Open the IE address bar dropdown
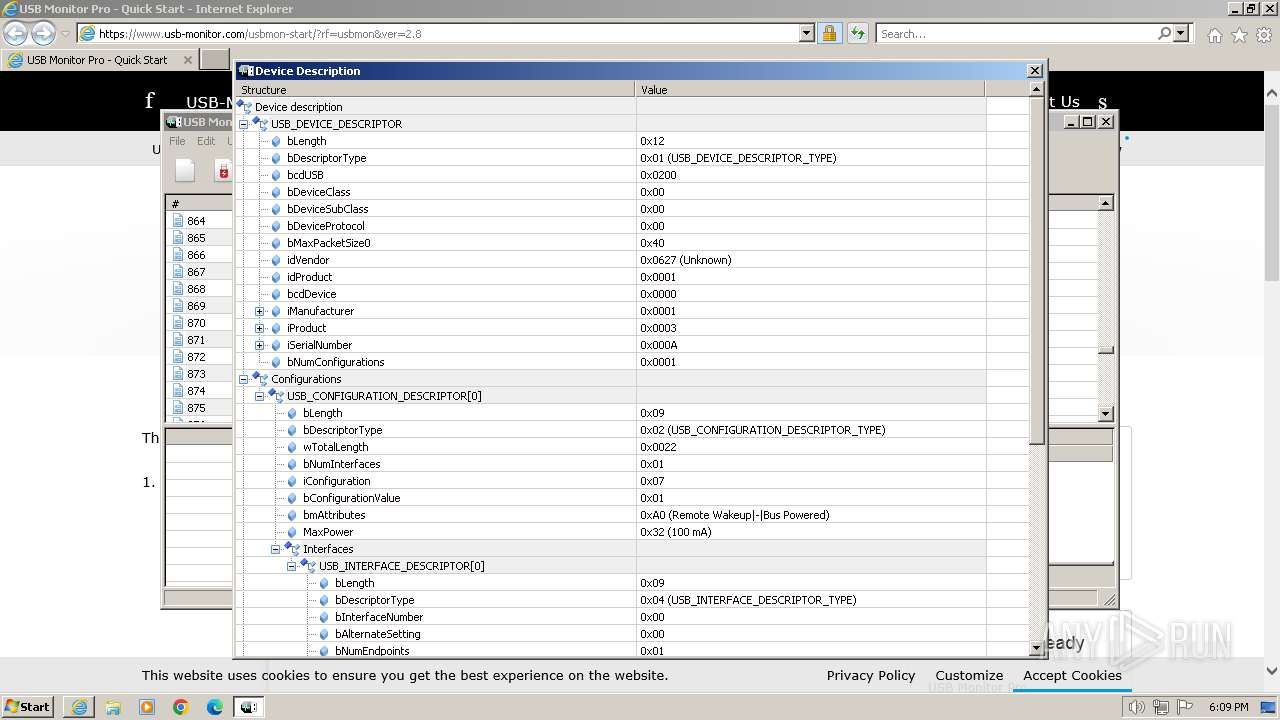Screen dimensions: 1280x720 807,33
